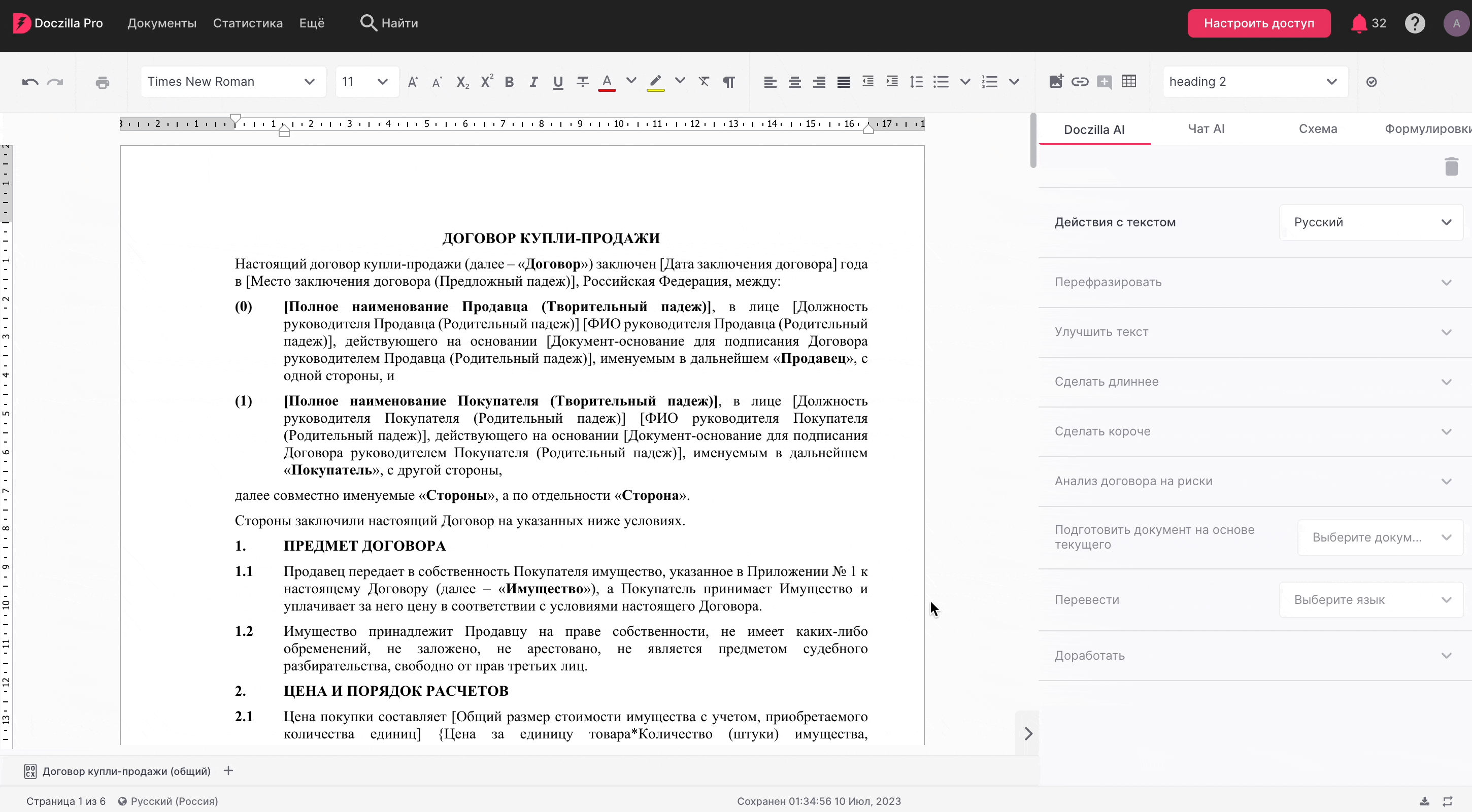Insert a hyperlink
Viewport: 1472px width, 812px height.
click(1080, 82)
